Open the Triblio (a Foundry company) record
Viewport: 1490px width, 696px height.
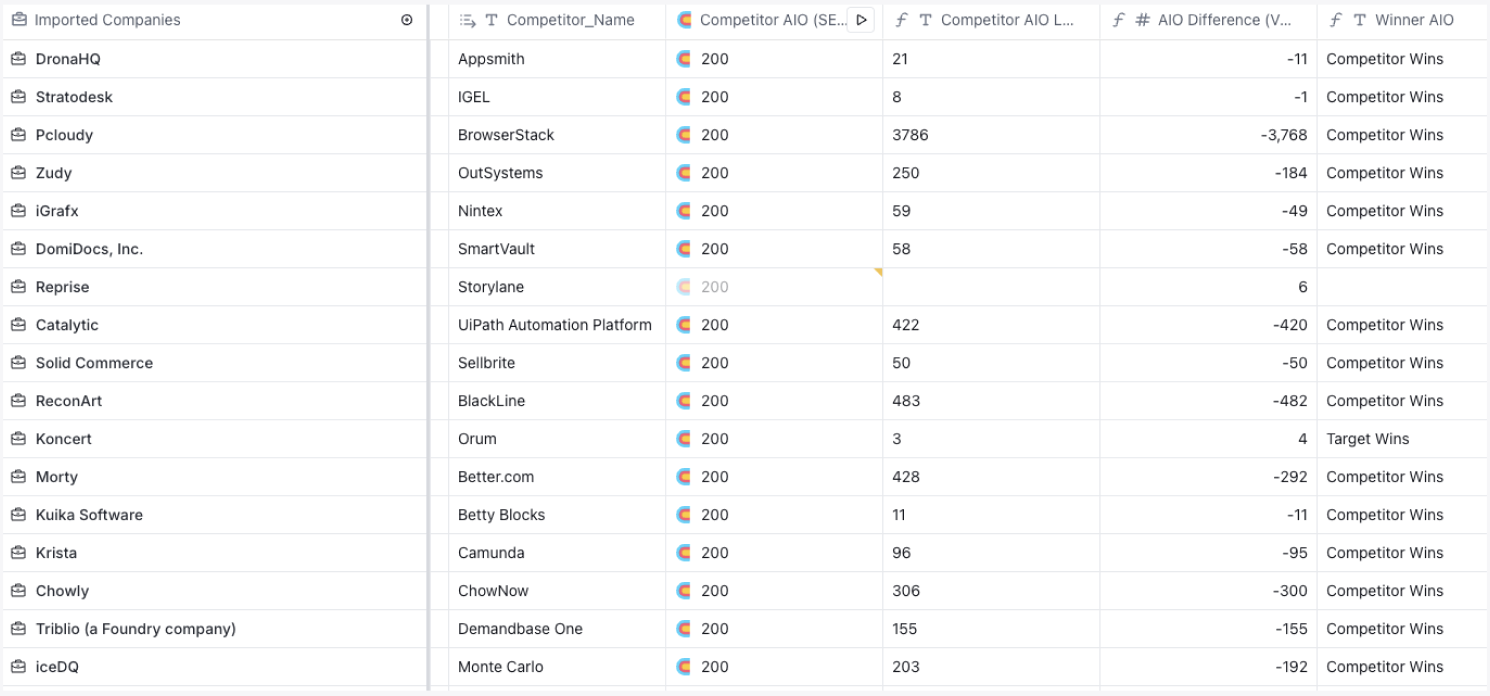pos(135,629)
